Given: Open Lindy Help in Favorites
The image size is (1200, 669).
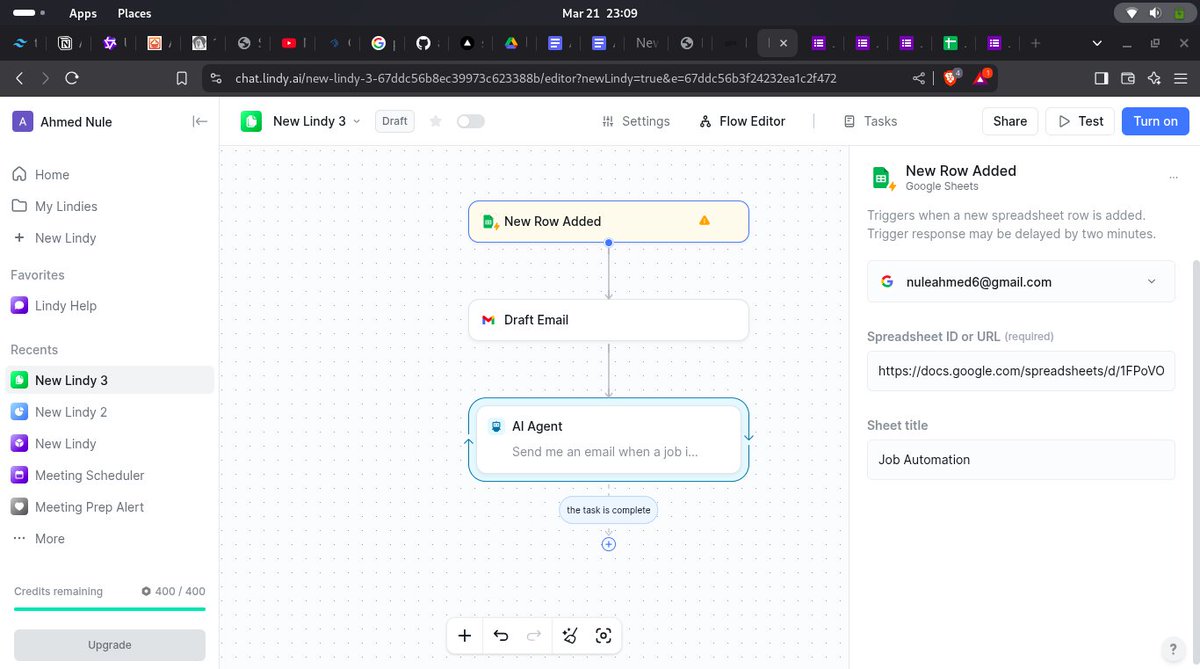Looking at the screenshot, I should pos(66,306).
